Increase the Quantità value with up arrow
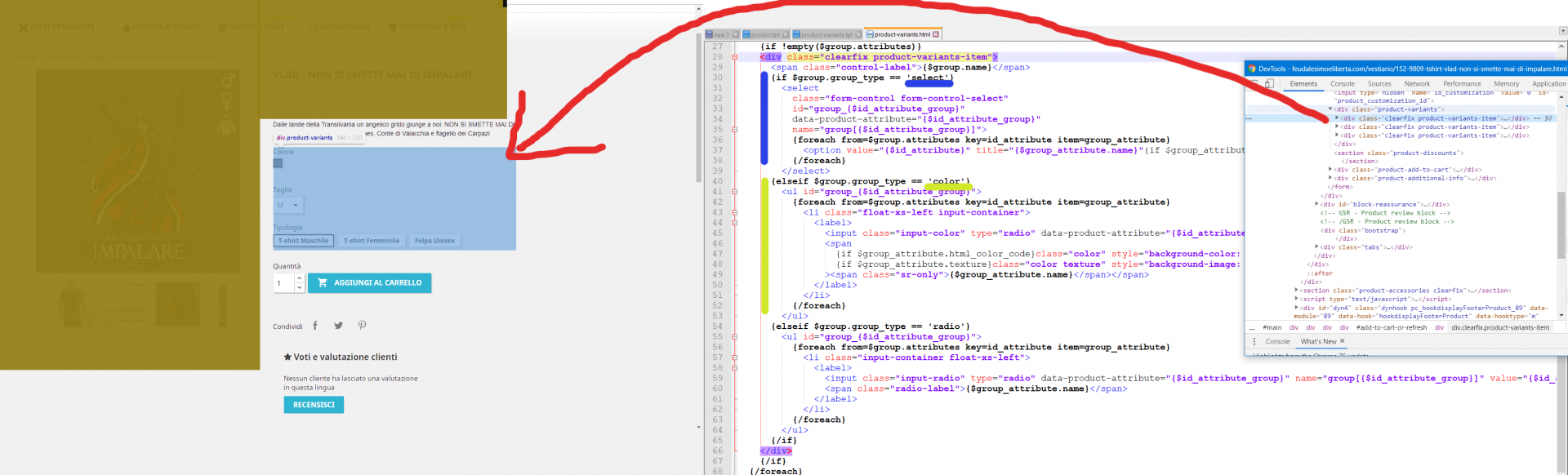The image size is (1568, 475). (x=300, y=278)
